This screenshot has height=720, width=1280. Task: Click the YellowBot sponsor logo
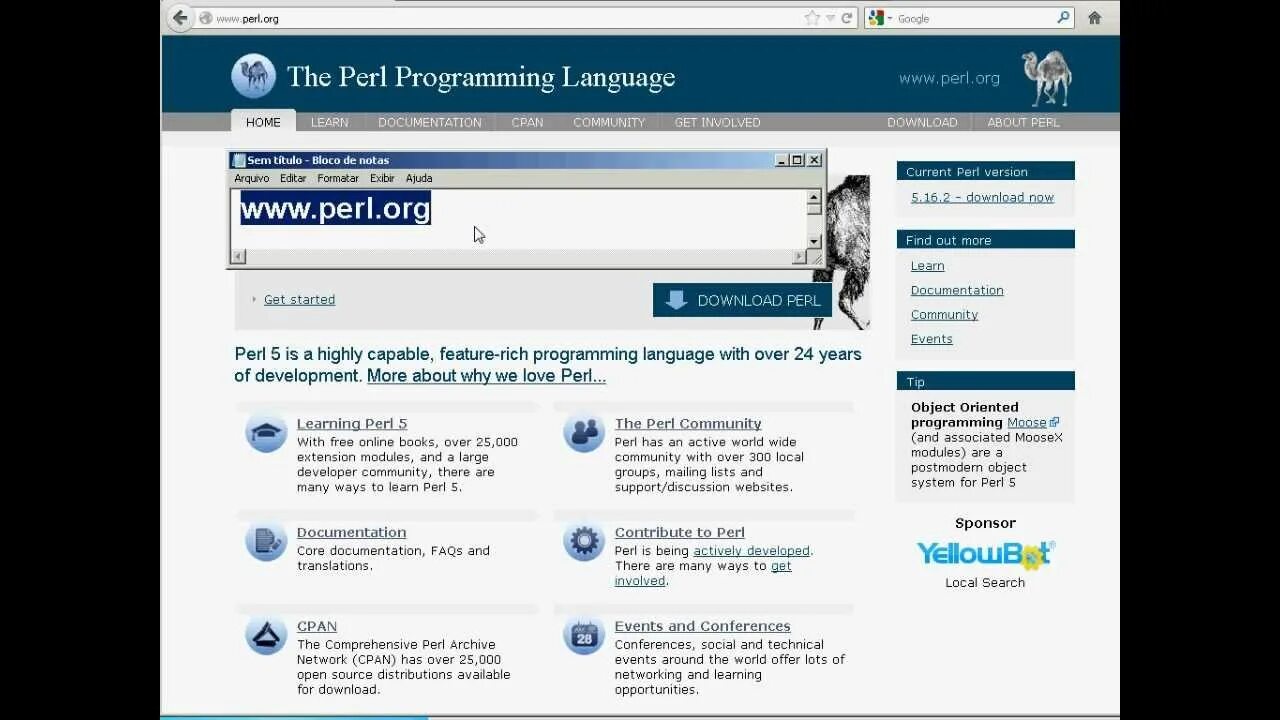985,555
